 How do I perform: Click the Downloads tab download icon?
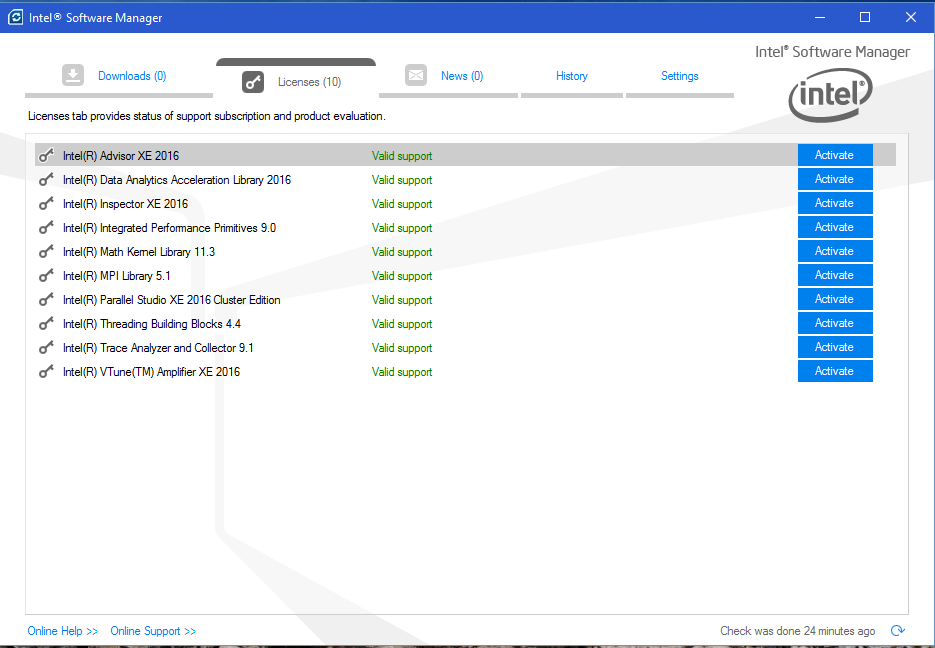click(x=73, y=75)
